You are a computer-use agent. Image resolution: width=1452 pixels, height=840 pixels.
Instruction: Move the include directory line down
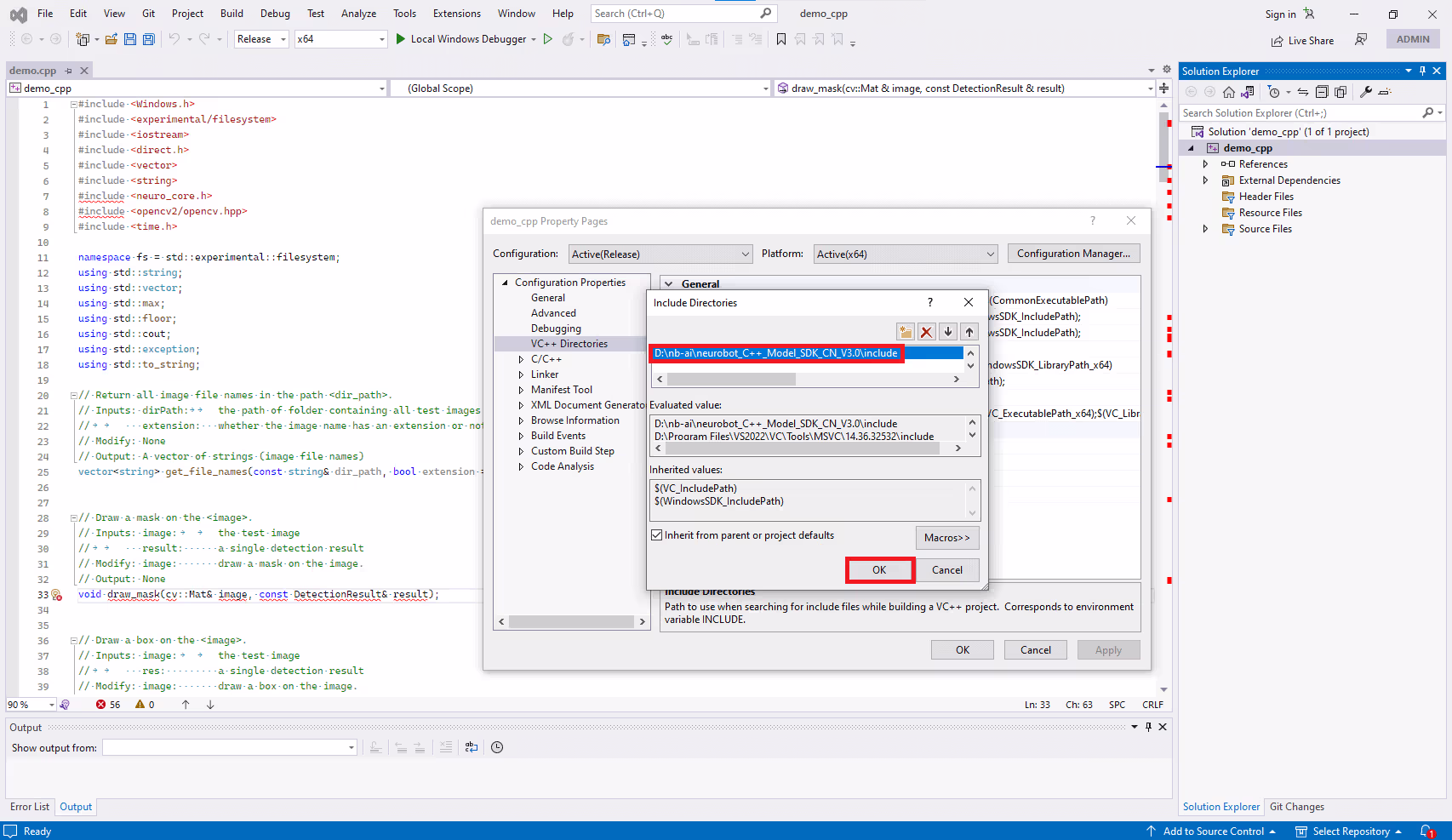(948, 332)
